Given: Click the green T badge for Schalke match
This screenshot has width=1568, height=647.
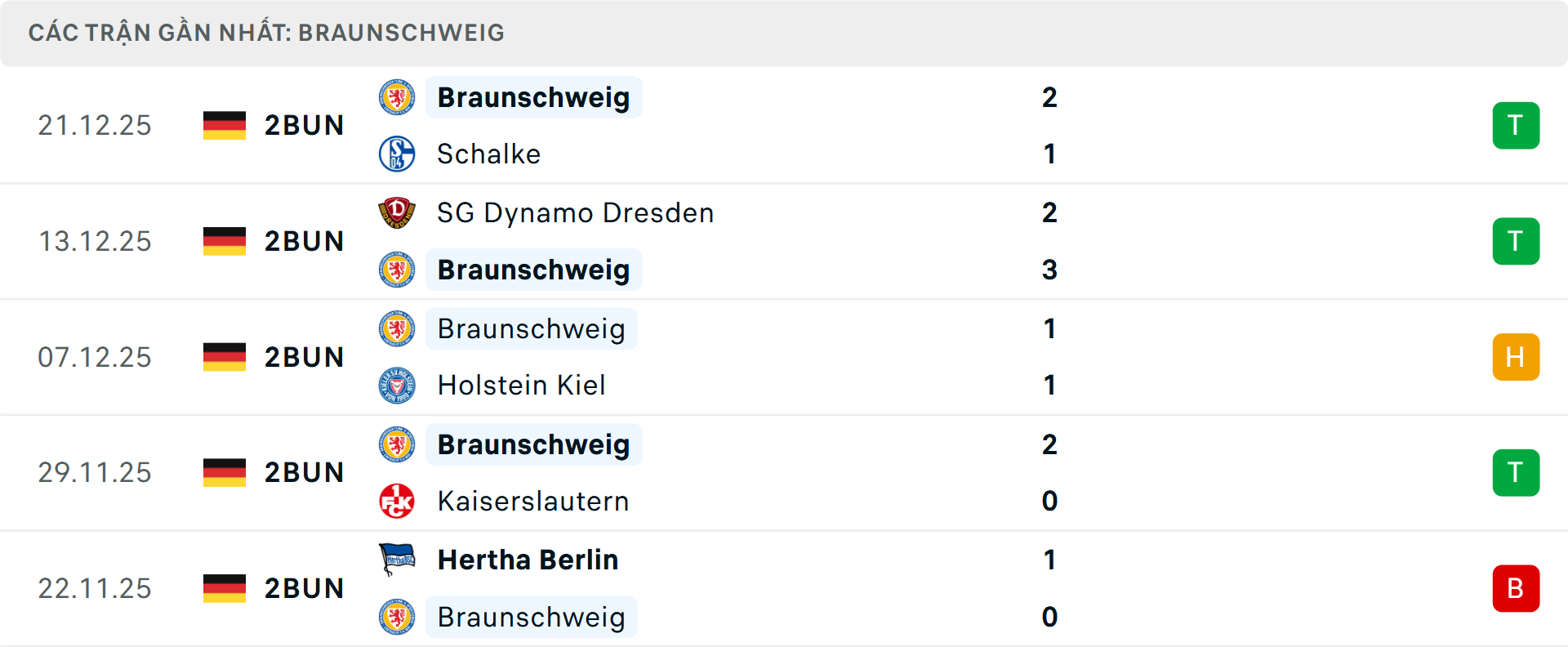Looking at the screenshot, I should point(1516,126).
